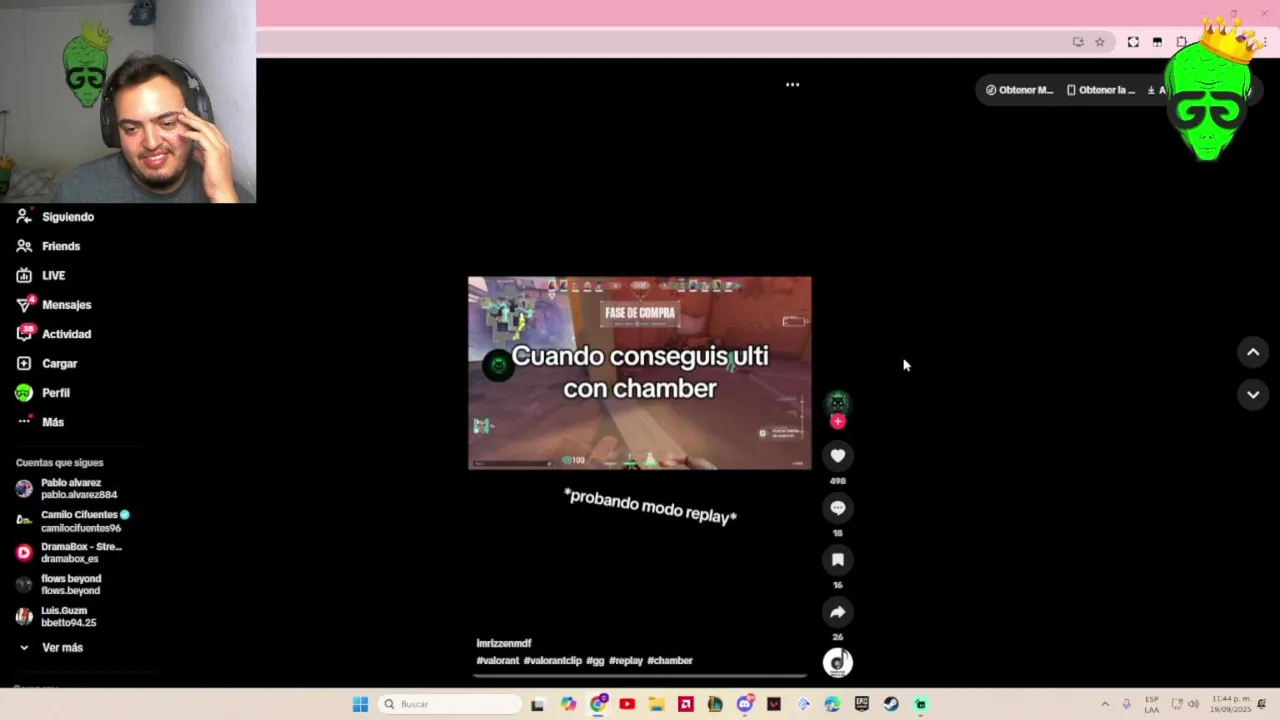Image resolution: width=1280 pixels, height=720 pixels.
Task: Open the #valorant hashtag
Action: tap(497, 661)
